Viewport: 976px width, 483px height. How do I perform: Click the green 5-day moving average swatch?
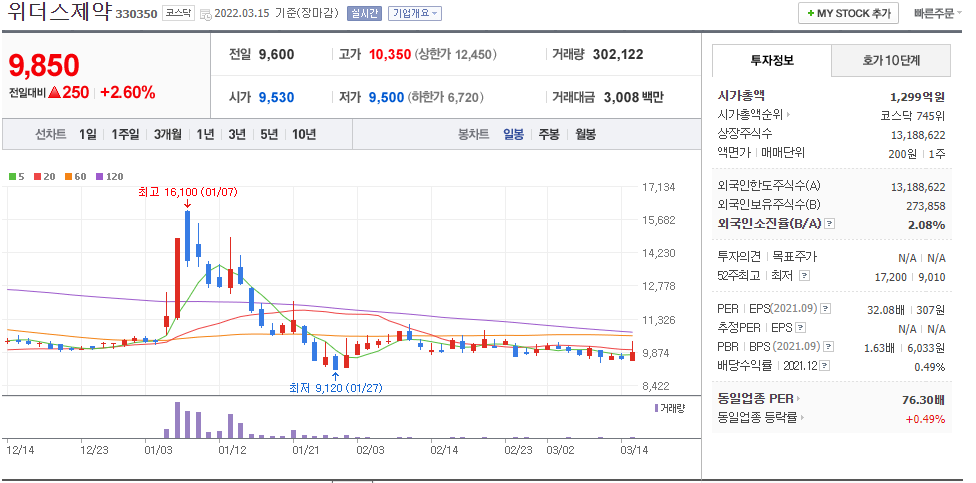[12, 177]
